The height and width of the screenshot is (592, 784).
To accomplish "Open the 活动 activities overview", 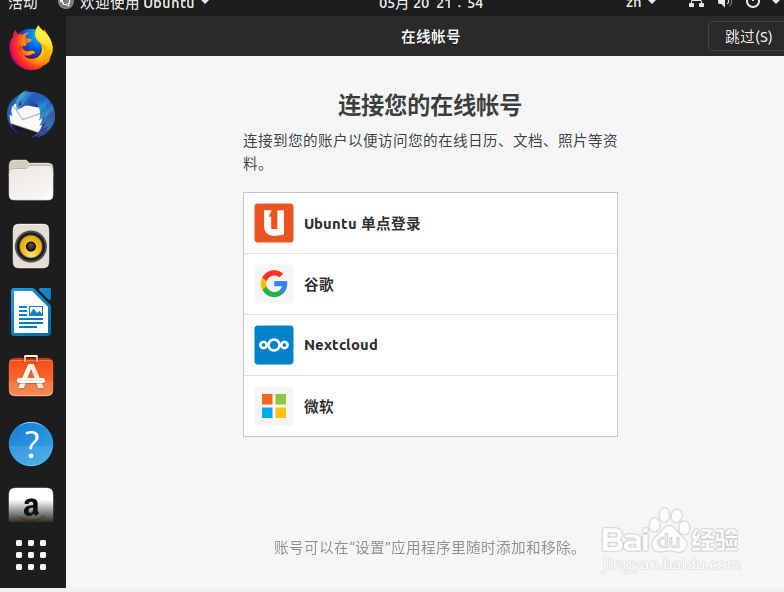I will (x=22, y=5).
